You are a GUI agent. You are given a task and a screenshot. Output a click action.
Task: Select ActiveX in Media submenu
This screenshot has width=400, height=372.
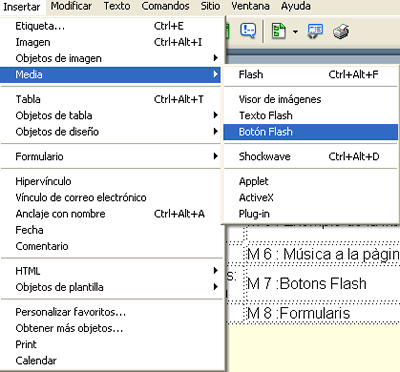point(311,197)
